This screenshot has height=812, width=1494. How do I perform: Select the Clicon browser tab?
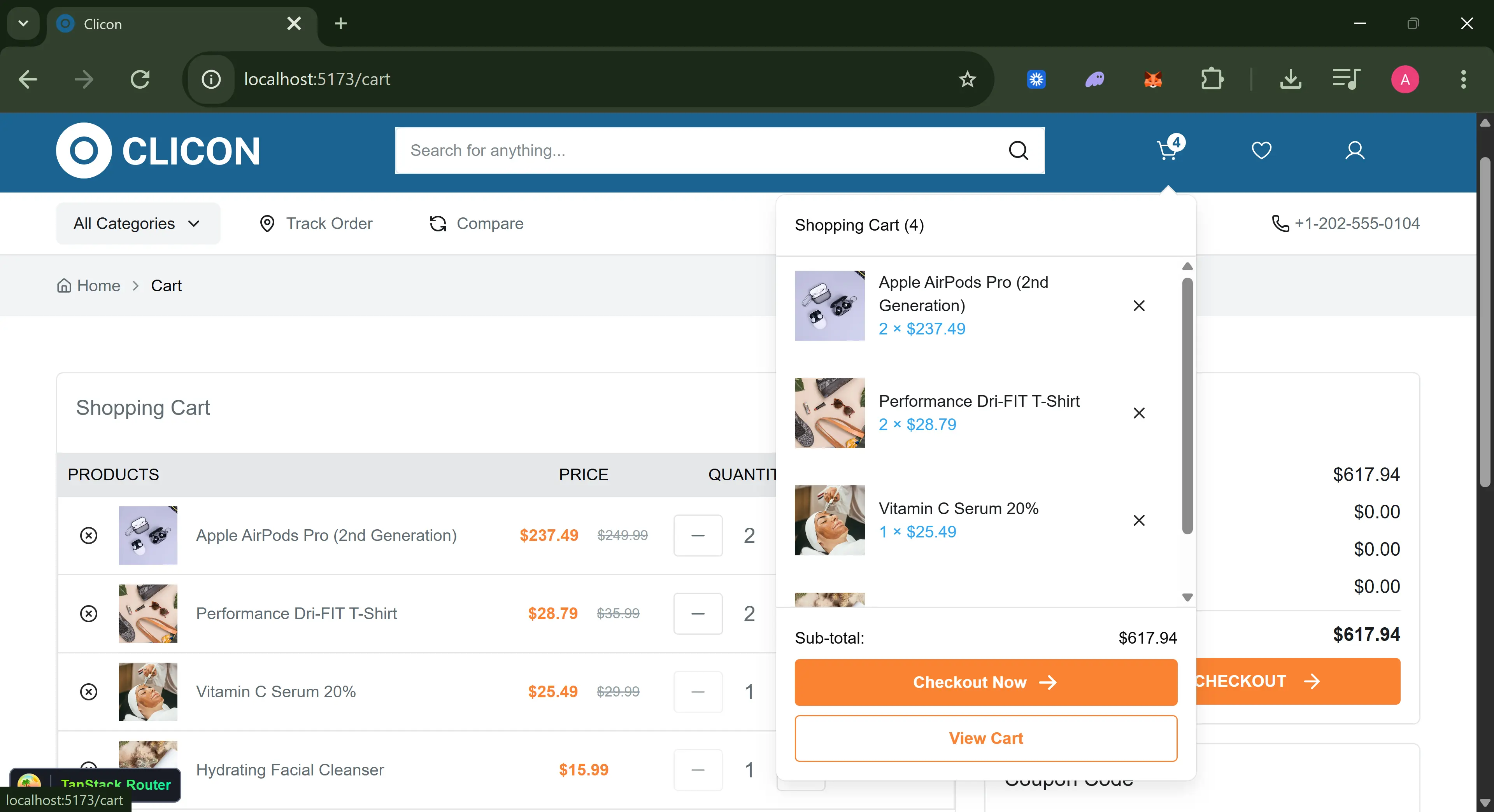click(x=182, y=24)
